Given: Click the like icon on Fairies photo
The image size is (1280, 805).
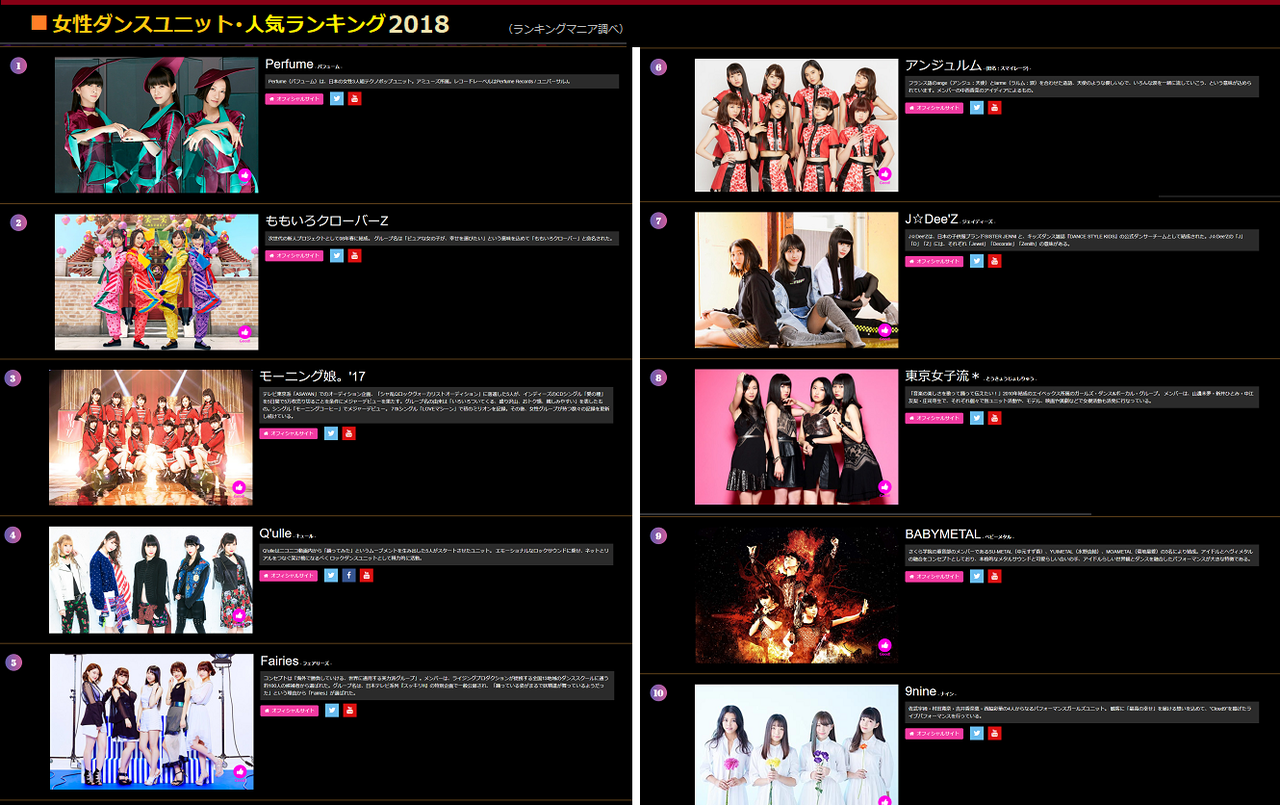Looking at the screenshot, I should pos(239,772).
